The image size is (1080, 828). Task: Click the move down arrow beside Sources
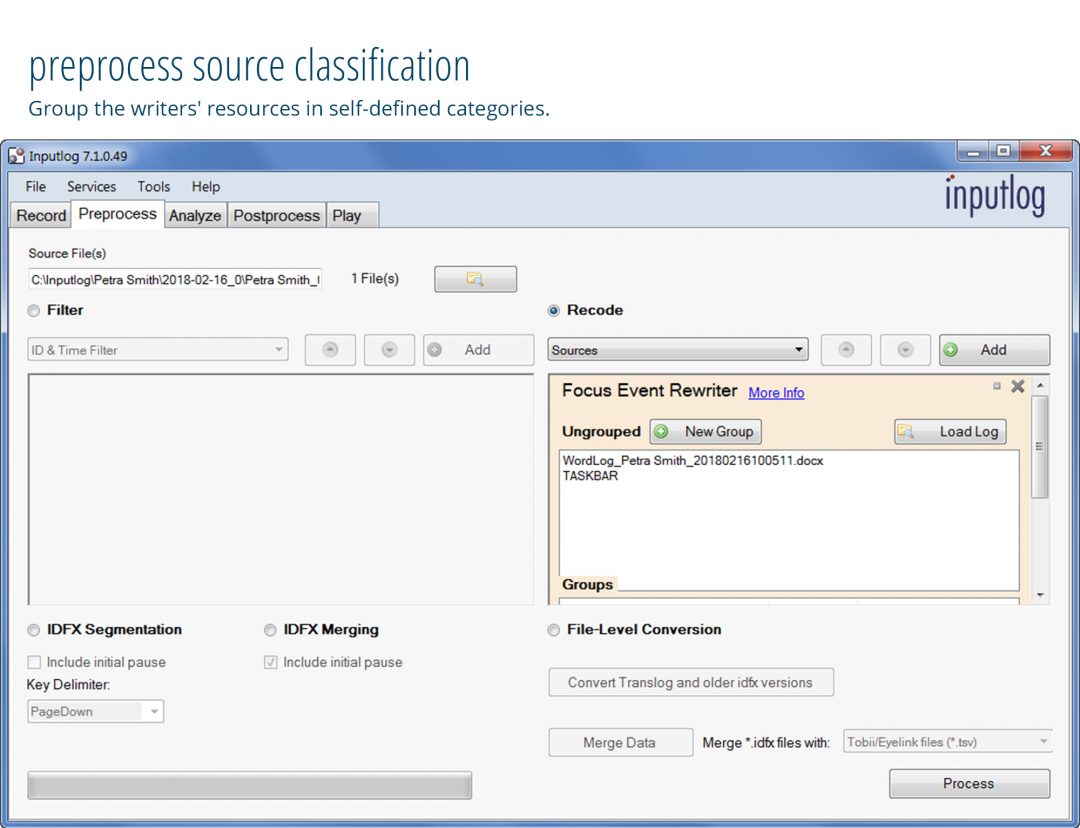905,350
